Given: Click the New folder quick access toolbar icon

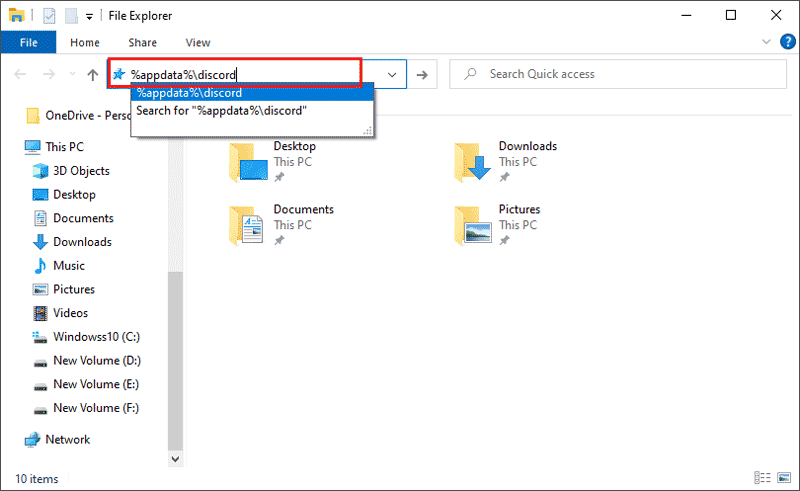Looking at the screenshot, I should click(x=71, y=16).
